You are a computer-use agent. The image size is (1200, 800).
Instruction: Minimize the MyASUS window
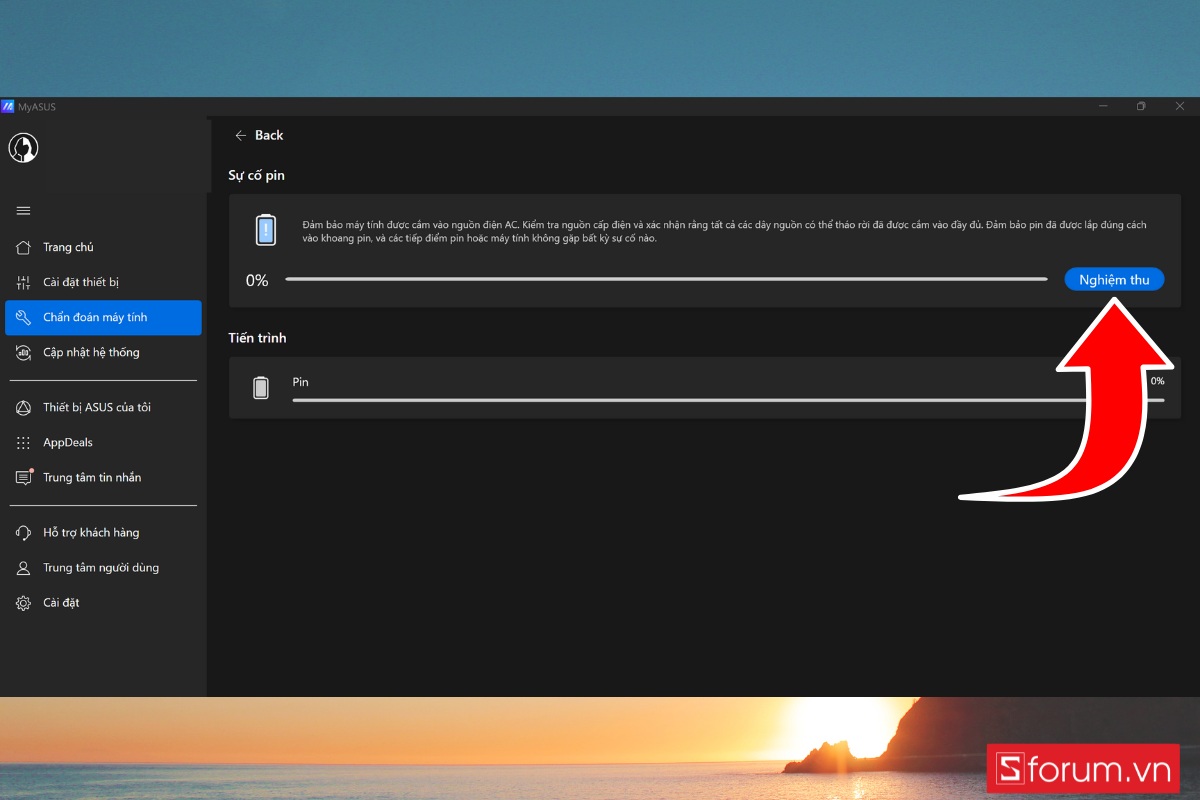(x=1103, y=106)
